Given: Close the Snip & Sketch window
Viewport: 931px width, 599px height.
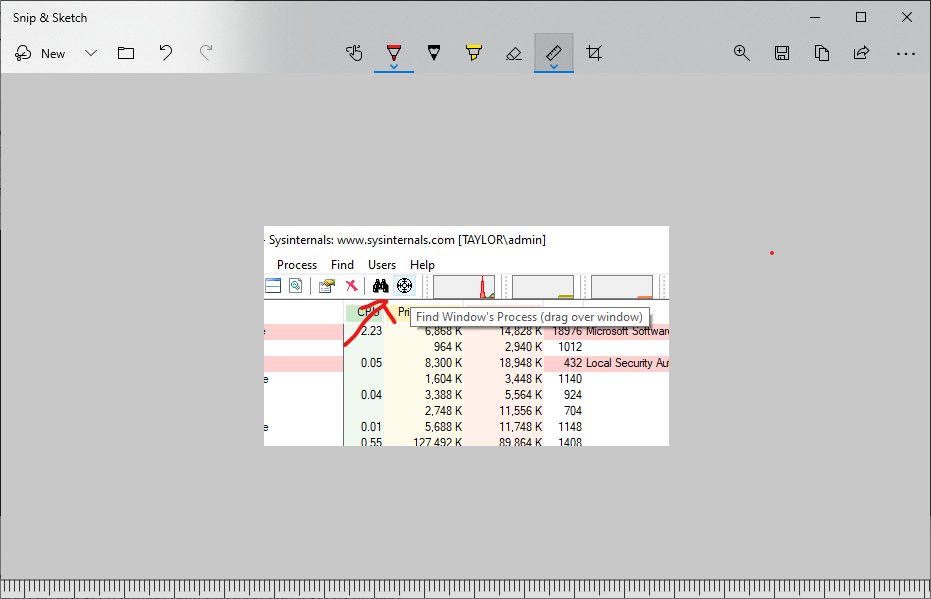Looking at the screenshot, I should click(907, 17).
